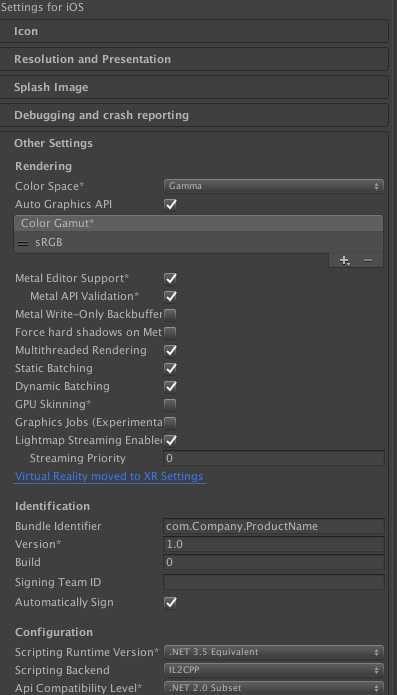This screenshot has height=695, width=397.
Task: Open Api Compatibility Level dropdown
Action: point(273,688)
